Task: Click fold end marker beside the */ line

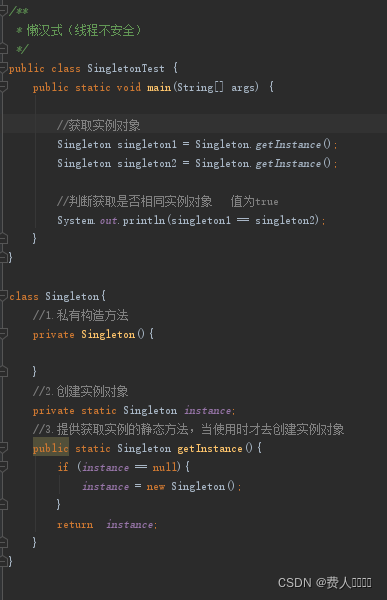Action: [3, 49]
